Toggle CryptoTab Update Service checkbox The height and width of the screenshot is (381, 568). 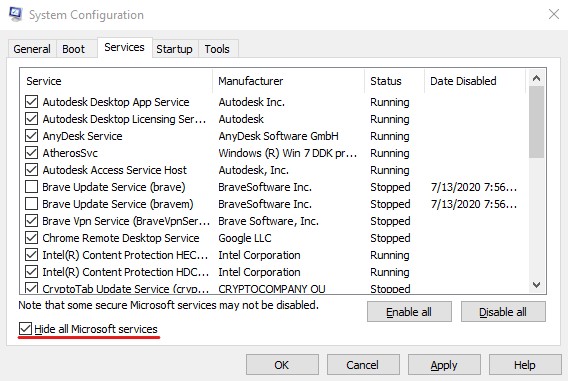(x=32, y=288)
